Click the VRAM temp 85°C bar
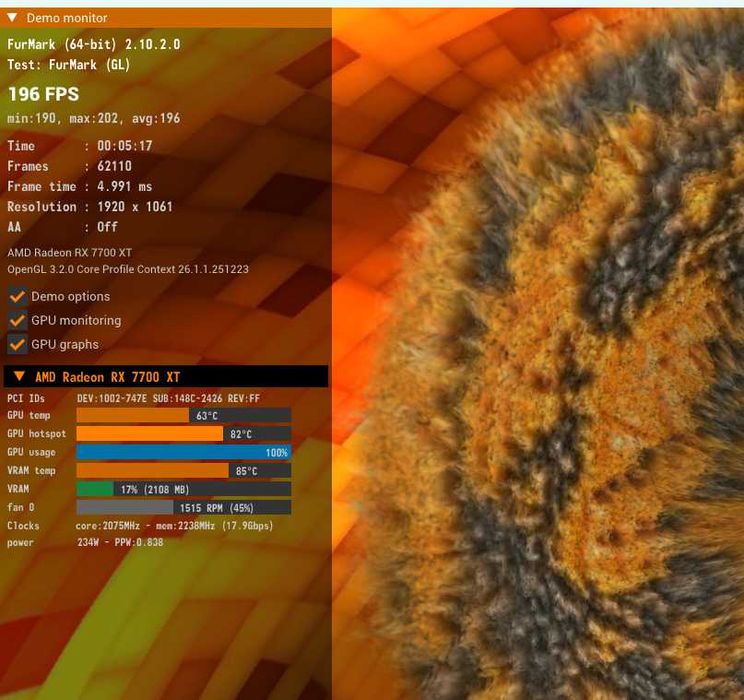Image resolution: width=744 pixels, height=700 pixels. [x=184, y=471]
